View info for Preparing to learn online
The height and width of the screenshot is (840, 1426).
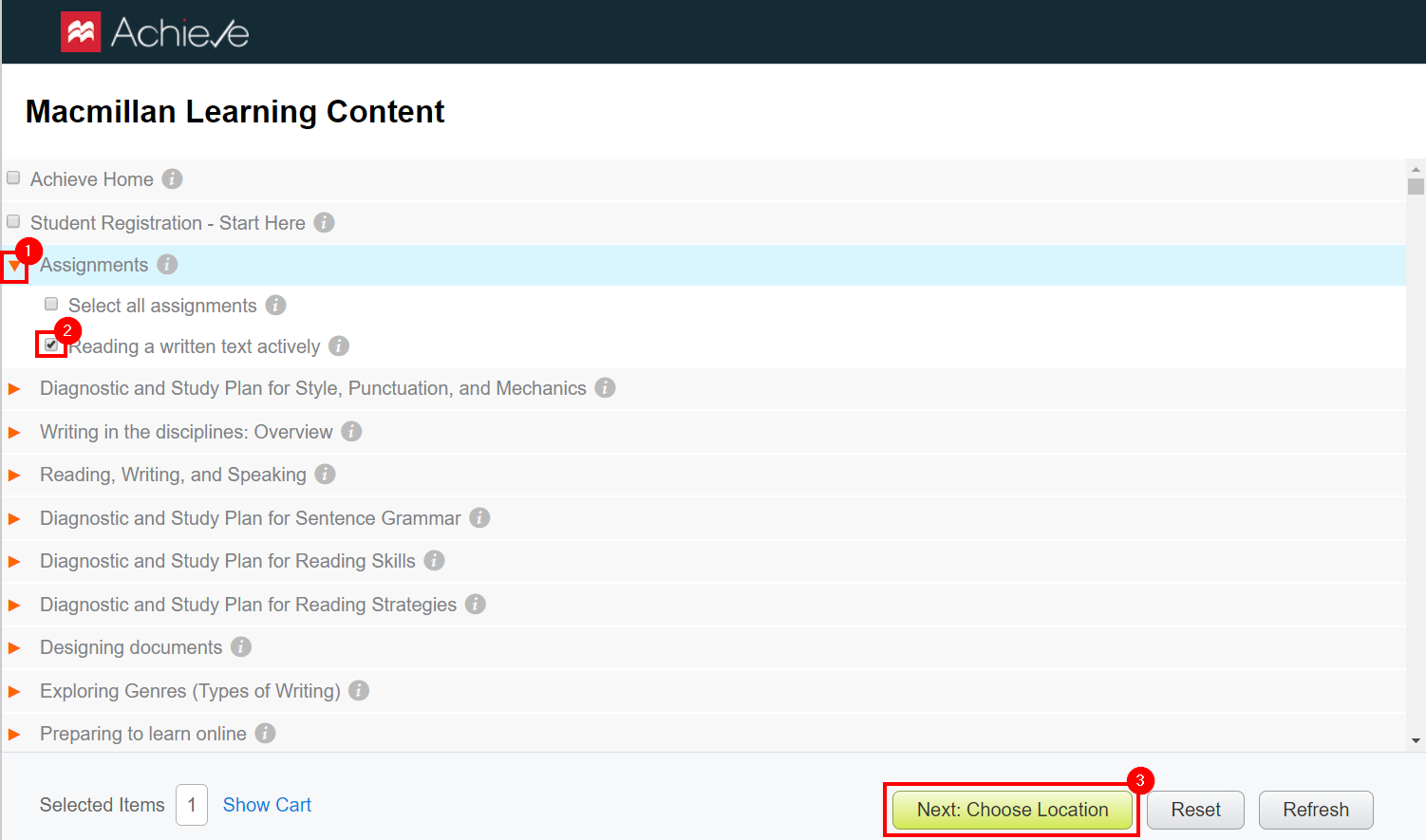[x=265, y=733]
